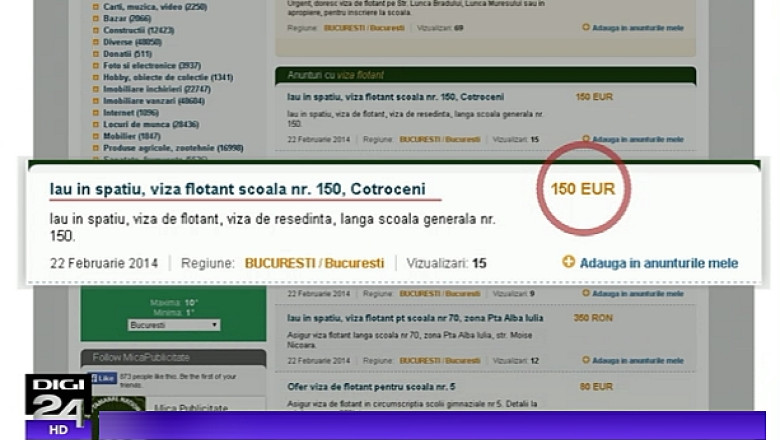Click BUCURESTI / Bucuresti region in 9-views row
This screenshot has width=780, height=440.
point(440,294)
